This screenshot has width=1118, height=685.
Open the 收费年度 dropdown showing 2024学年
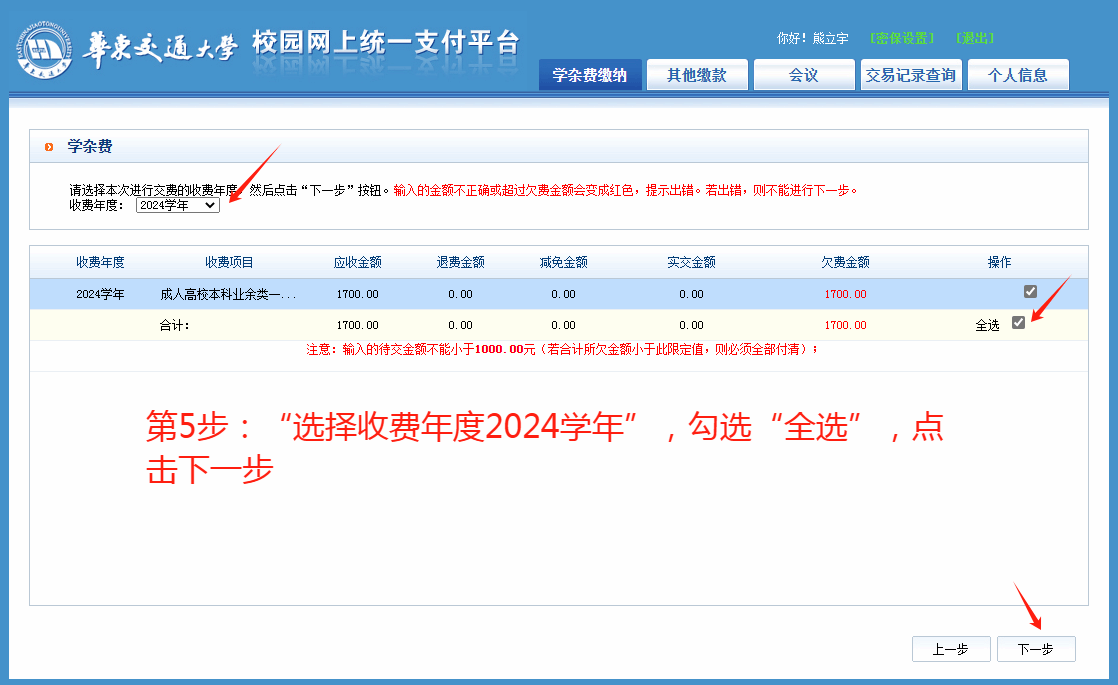point(177,205)
